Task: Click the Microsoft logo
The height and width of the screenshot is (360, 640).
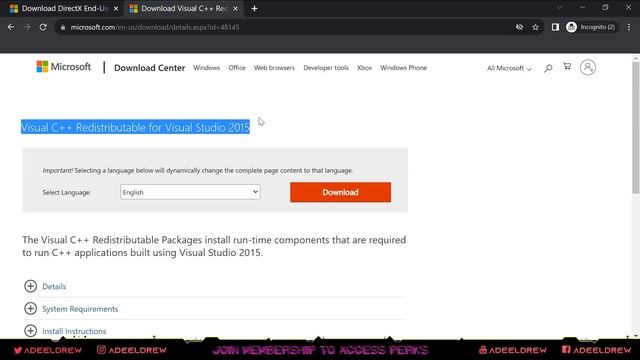Action: tap(64, 67)
